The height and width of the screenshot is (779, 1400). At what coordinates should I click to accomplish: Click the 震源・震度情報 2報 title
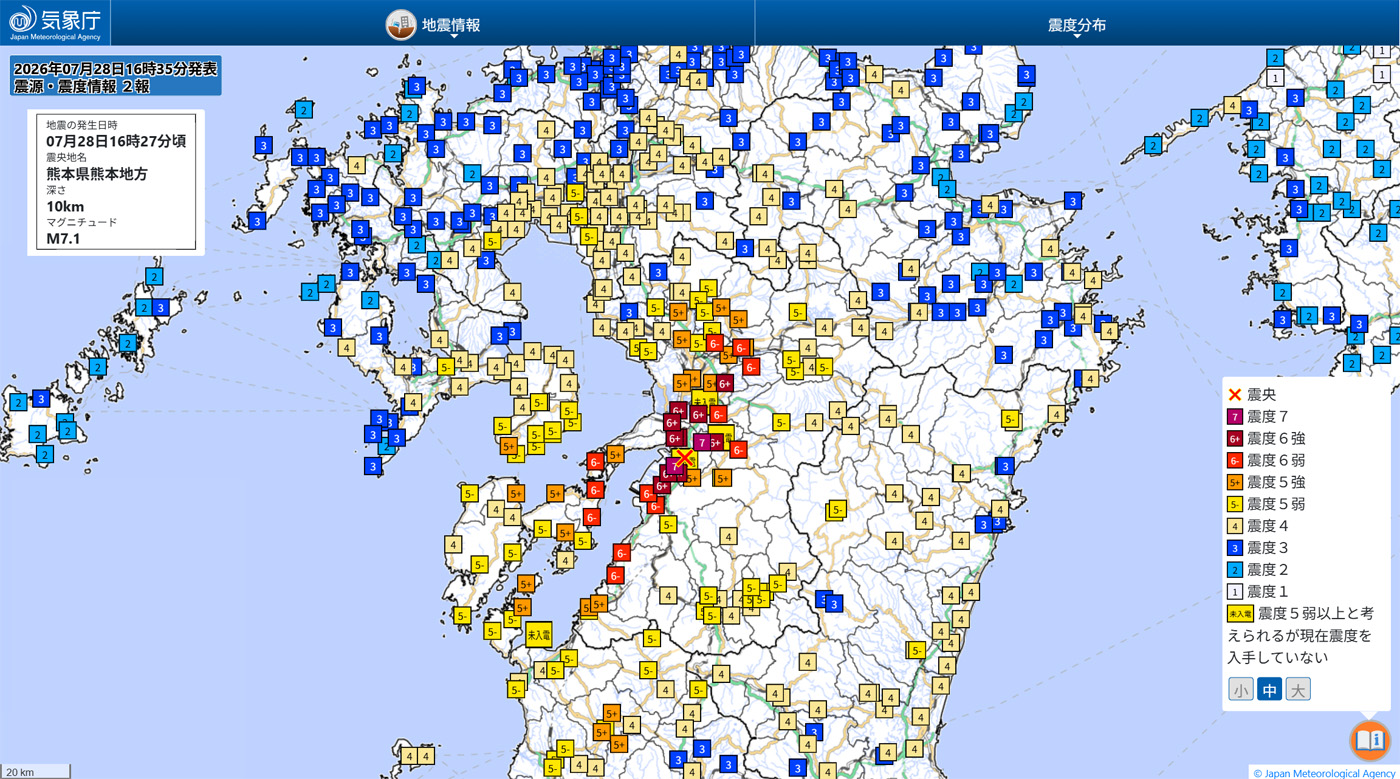pos(80,87)
